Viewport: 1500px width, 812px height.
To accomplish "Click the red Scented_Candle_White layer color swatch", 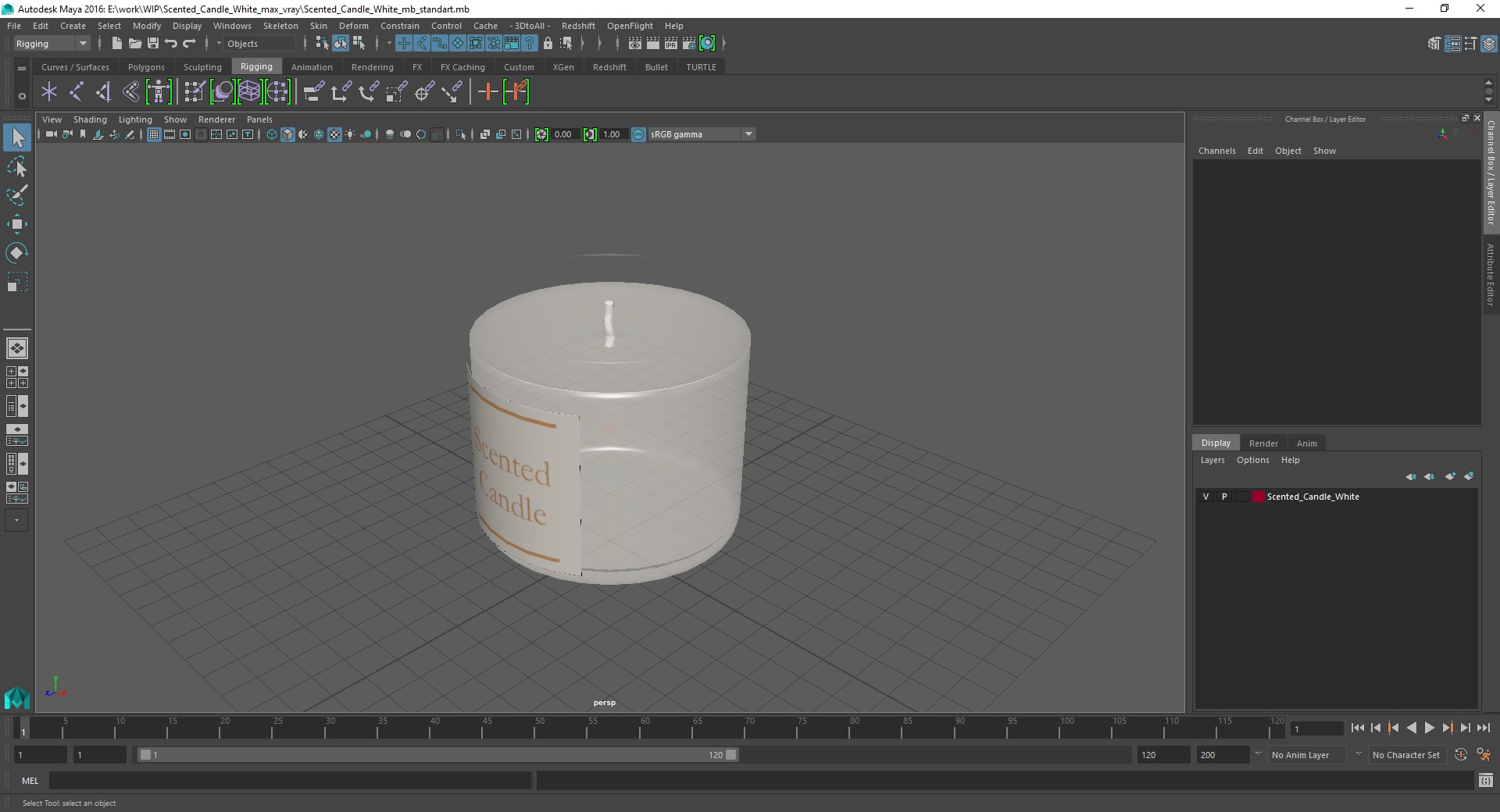I will 1258,497.
